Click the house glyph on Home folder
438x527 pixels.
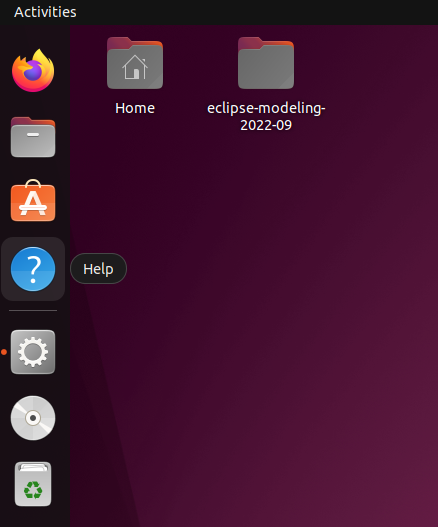point(135,67)
